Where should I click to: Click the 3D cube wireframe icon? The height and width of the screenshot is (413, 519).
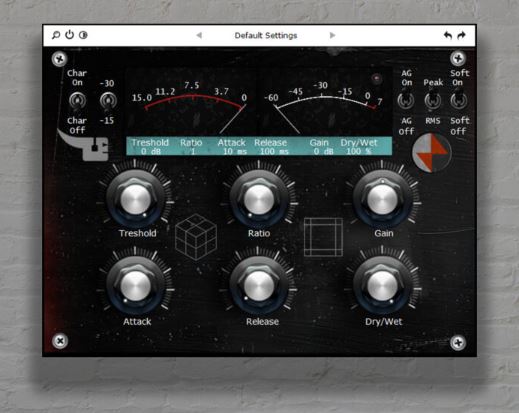coord(196,237)
